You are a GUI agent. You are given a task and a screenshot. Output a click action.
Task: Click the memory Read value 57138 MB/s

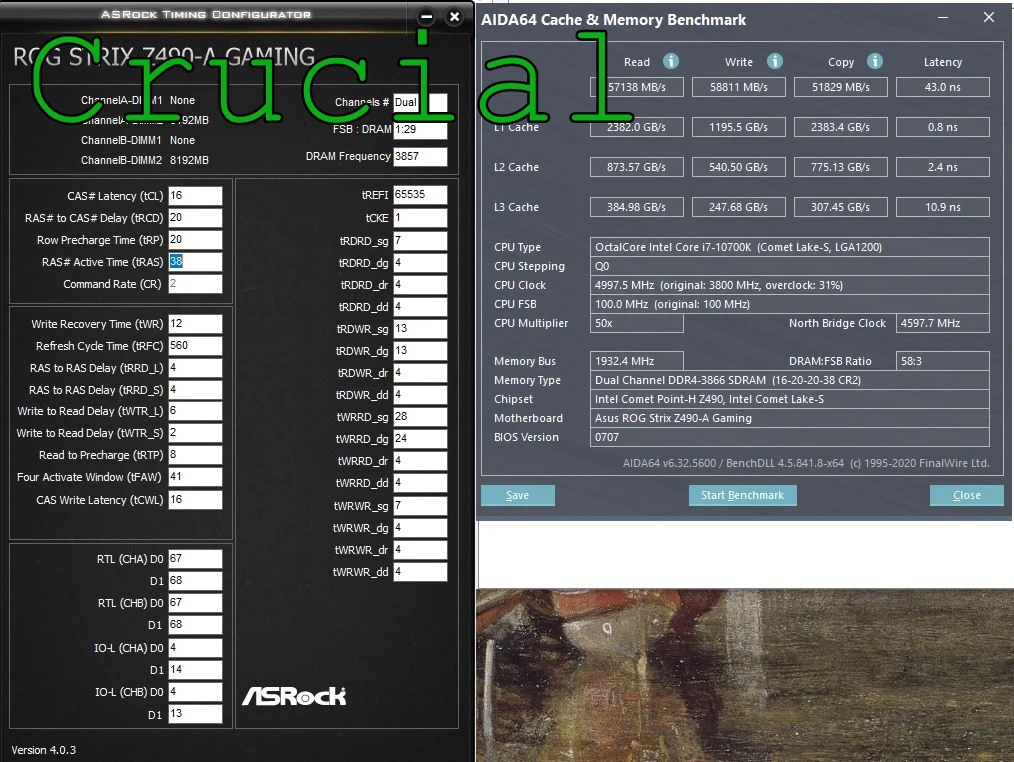(636, 87)
